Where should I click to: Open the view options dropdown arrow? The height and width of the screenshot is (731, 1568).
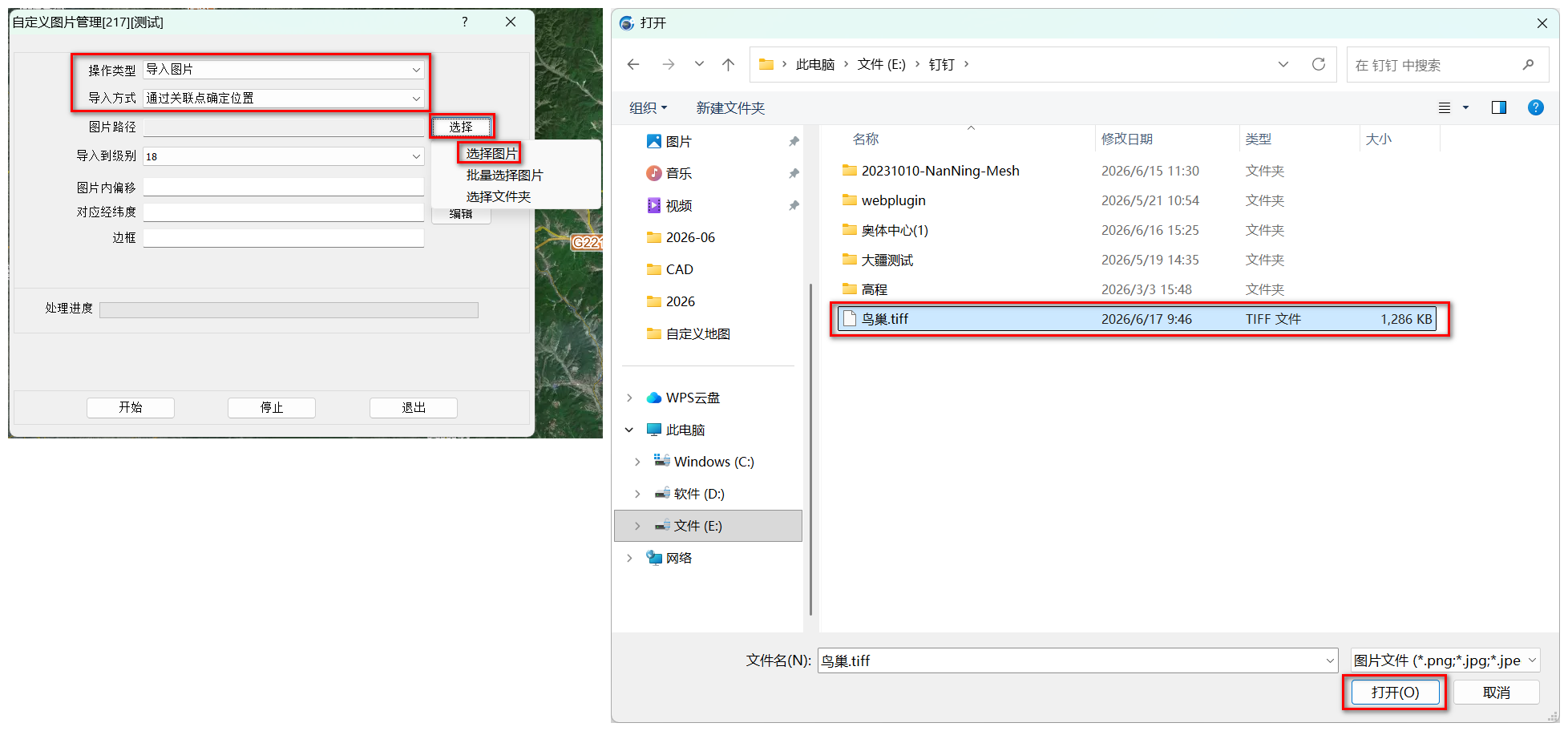(1465, 107)
